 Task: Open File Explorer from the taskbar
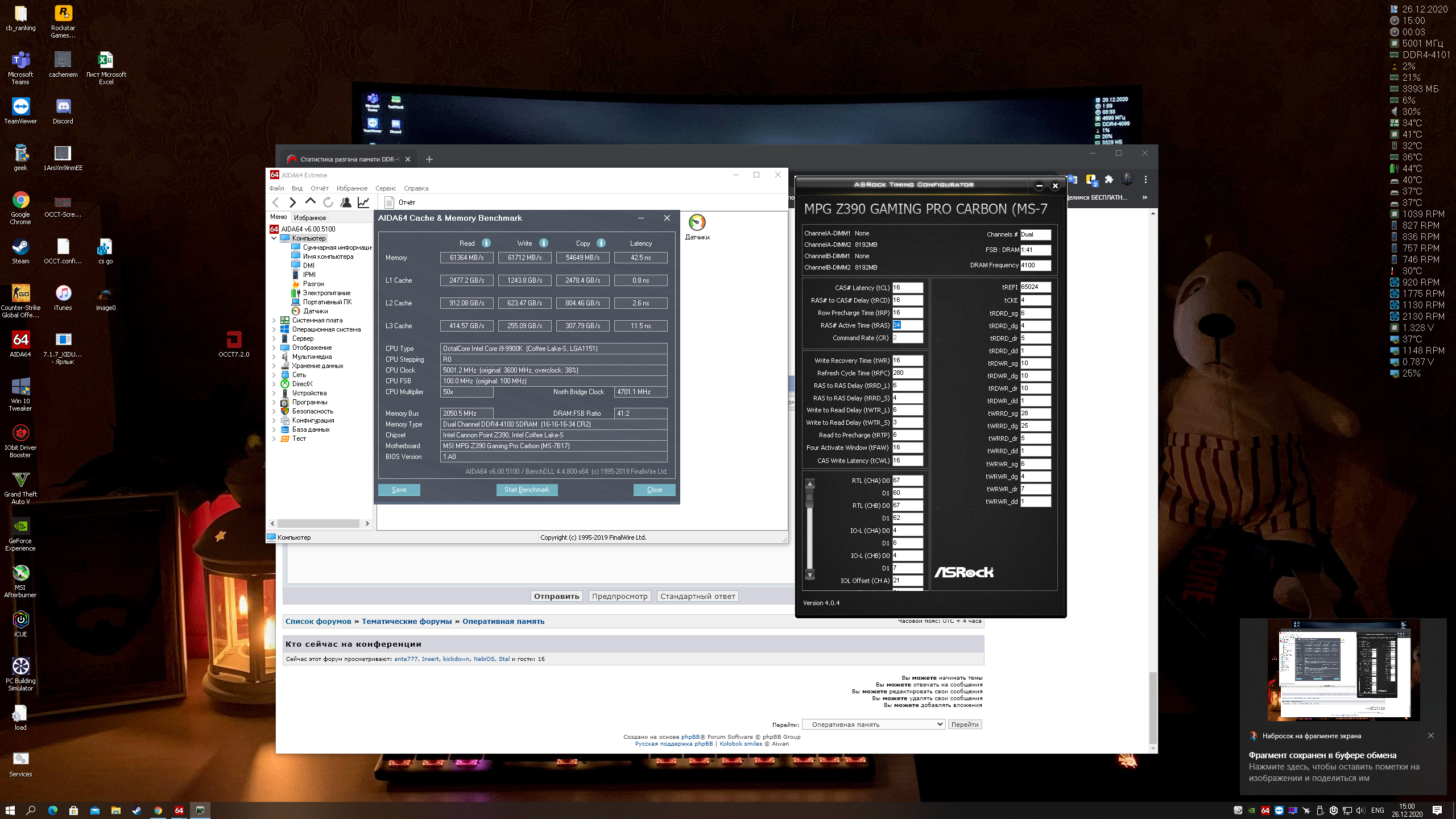pos(115,810)
